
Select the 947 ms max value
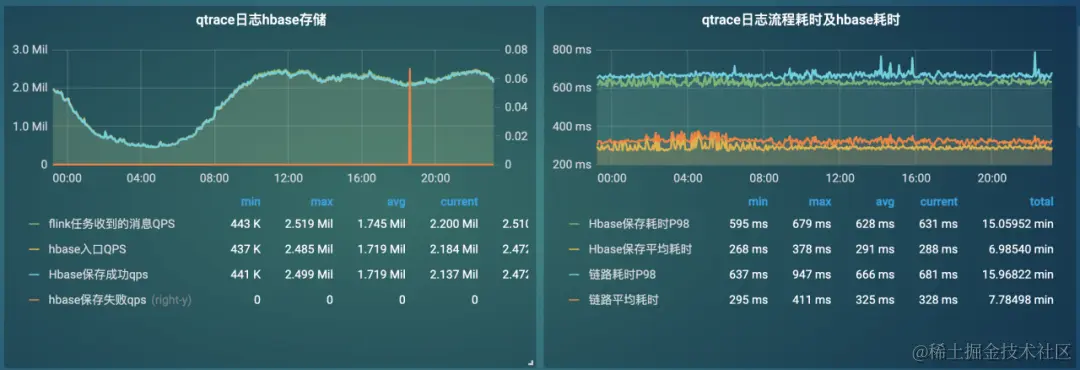[x=812, y=274]
